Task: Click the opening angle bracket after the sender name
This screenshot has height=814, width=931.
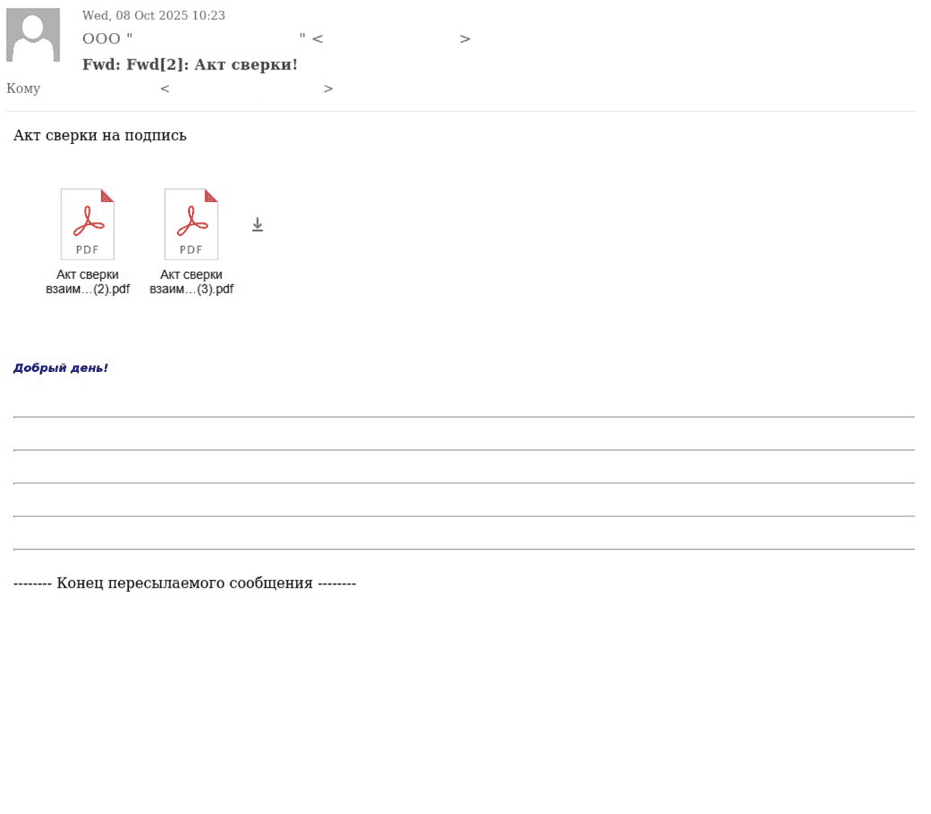Action: pyautogui.click(x=317, y=39)
